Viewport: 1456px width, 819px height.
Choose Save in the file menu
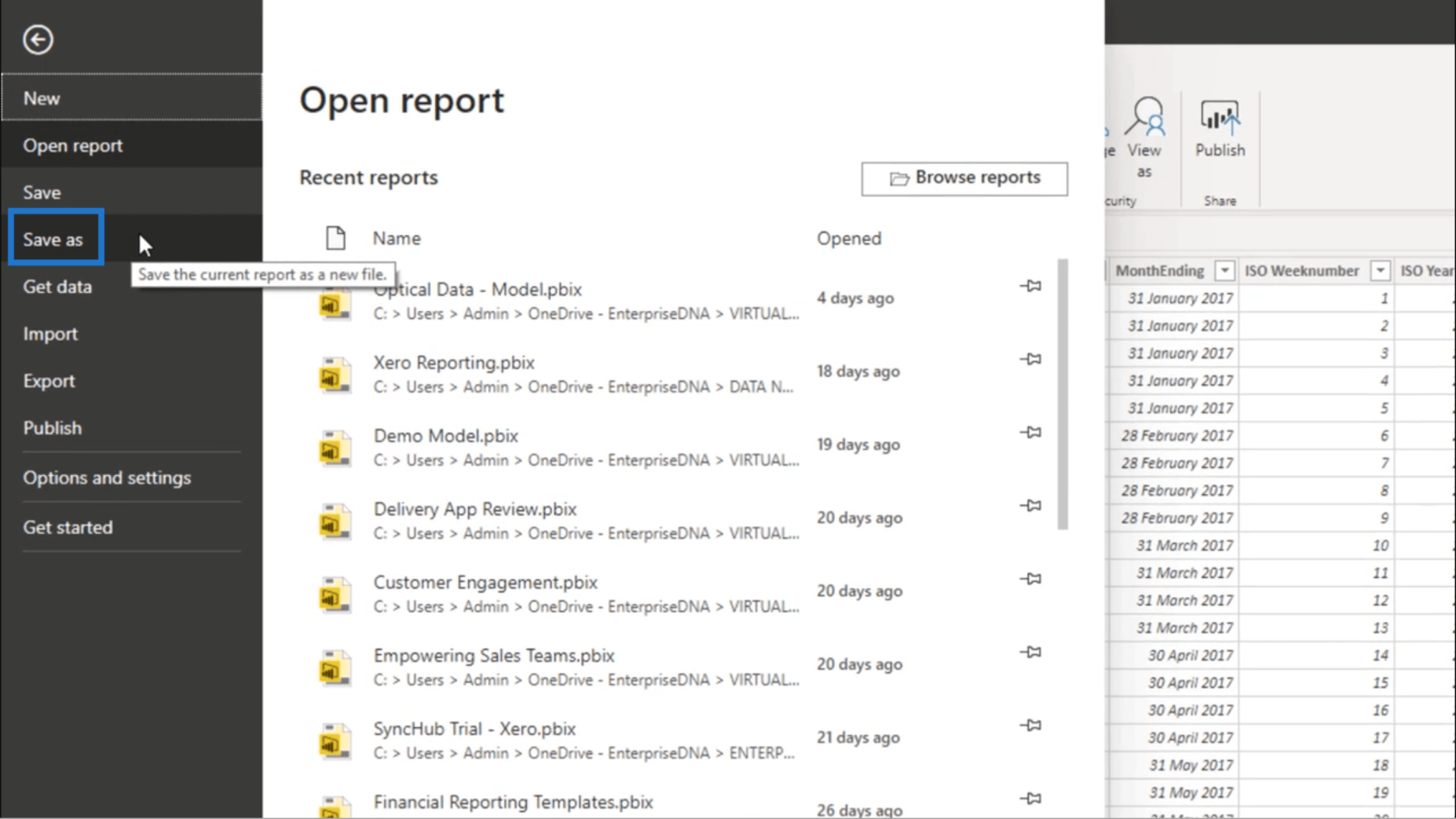pyautogui.click(x=131, y=192)
